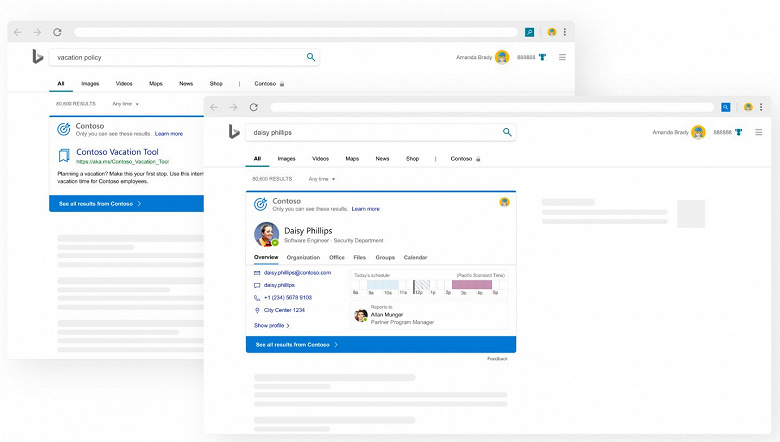Select Maps tab in the vacation policy window

(156, 84)
